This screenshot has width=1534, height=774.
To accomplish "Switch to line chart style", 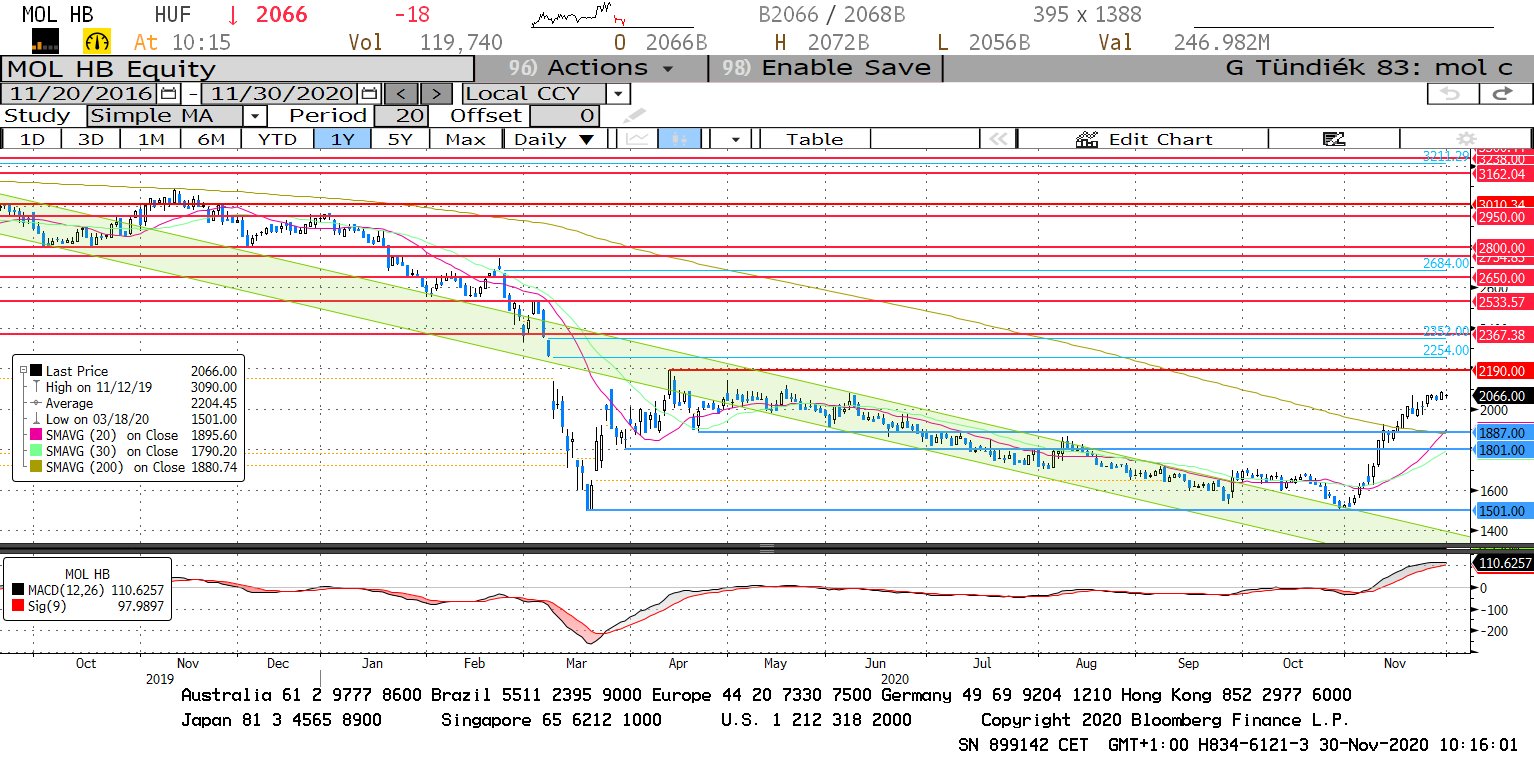I will tap(635, 139).
